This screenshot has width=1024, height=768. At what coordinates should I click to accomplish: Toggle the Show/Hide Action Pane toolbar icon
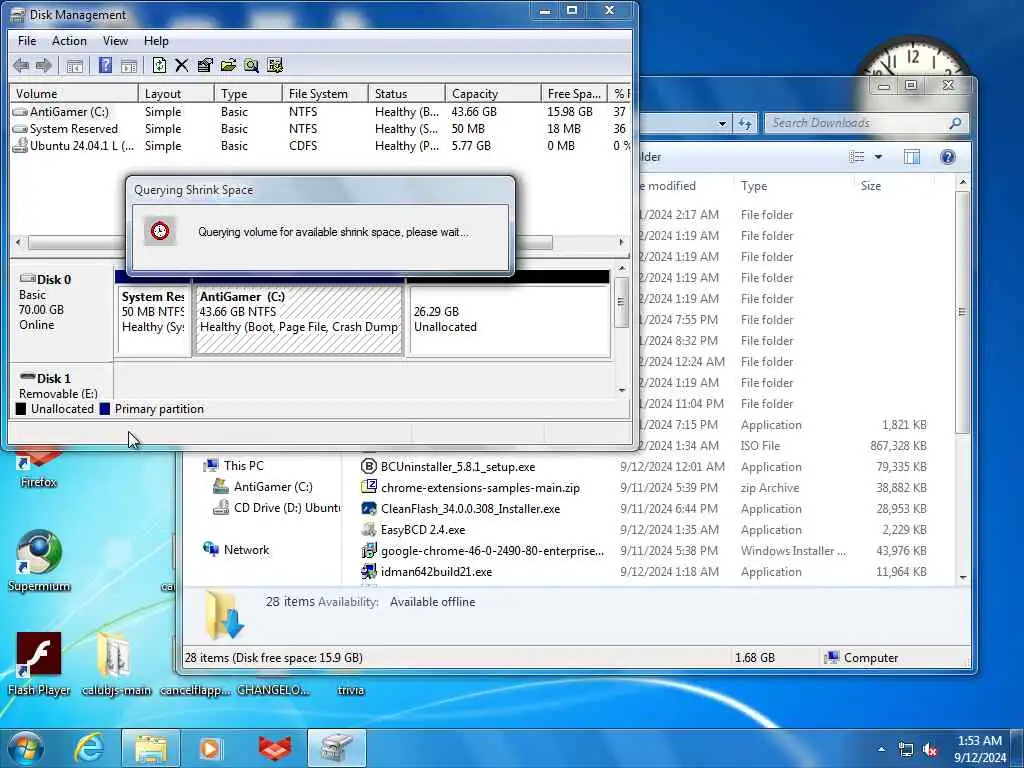(129, 65)
